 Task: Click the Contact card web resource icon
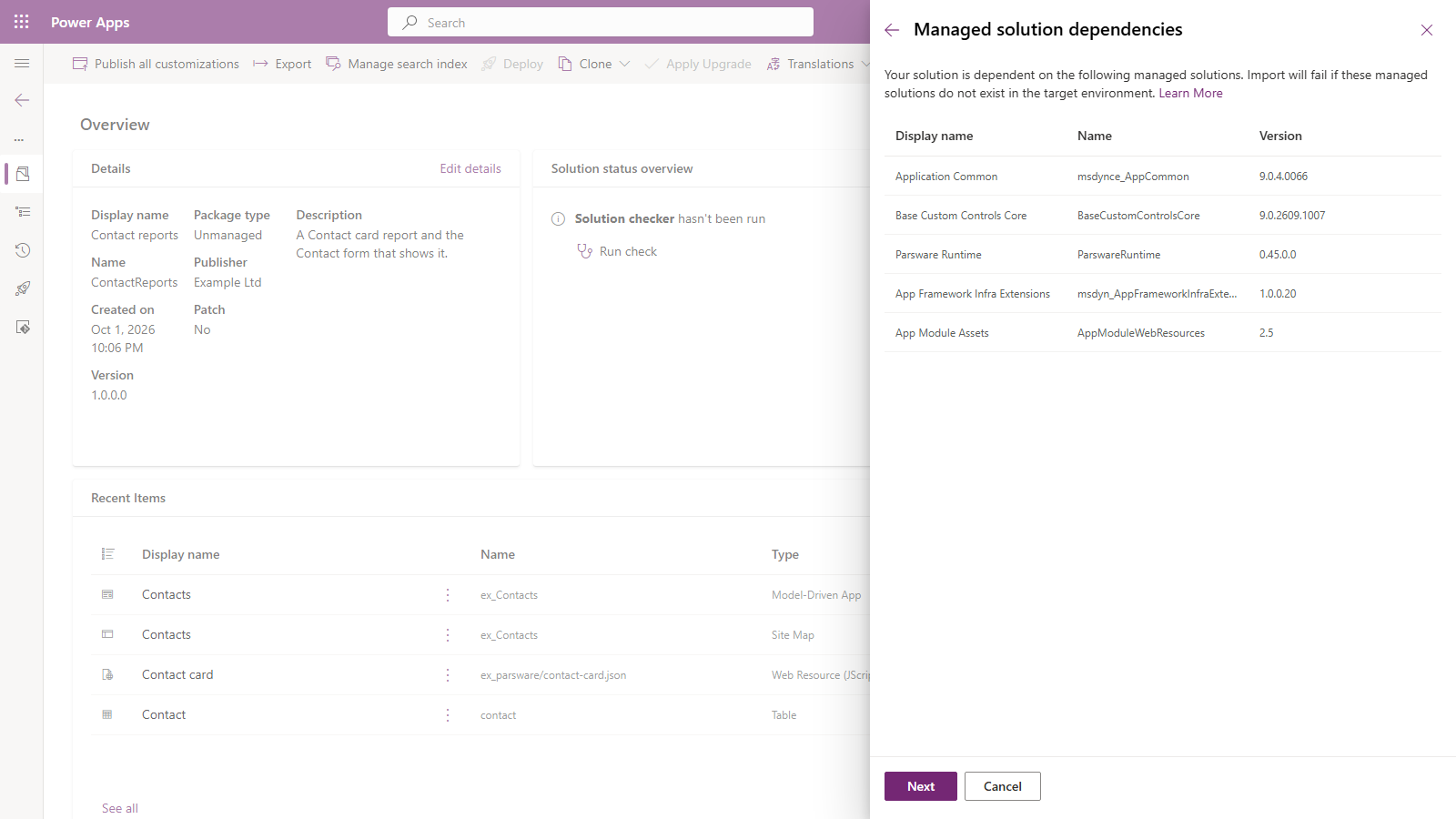pyautogui.click(x=107, y=674)
